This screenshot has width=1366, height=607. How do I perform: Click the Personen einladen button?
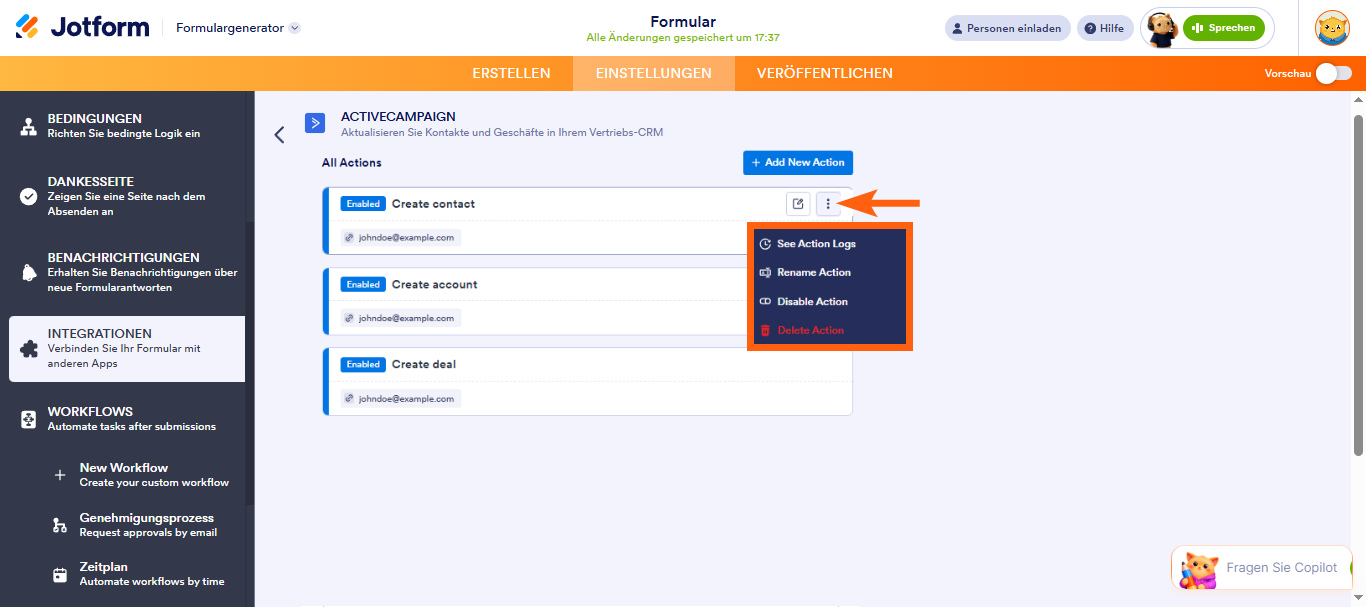[x=1007, y=28]
